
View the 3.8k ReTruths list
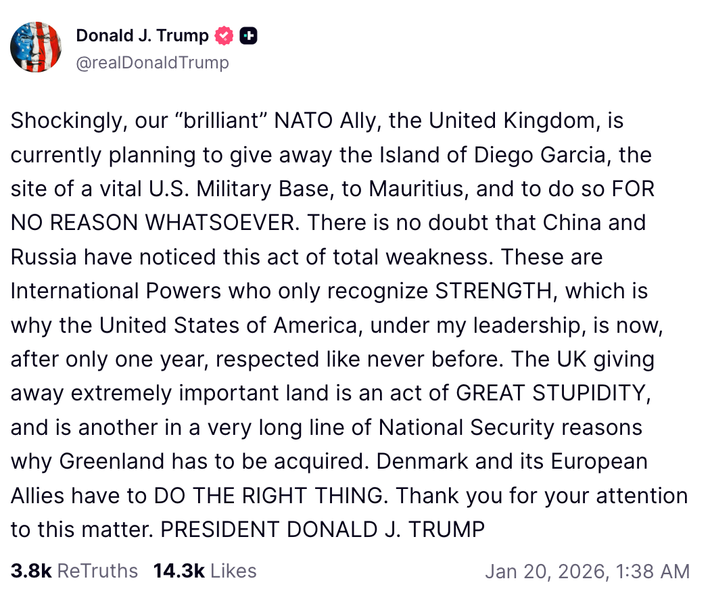(x=74, y=571)
